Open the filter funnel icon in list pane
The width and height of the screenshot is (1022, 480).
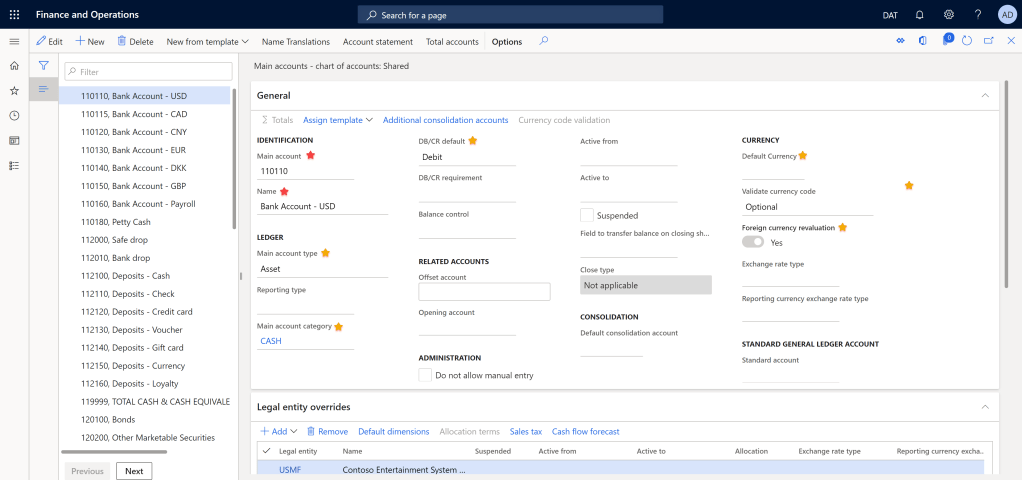[44, 65]
